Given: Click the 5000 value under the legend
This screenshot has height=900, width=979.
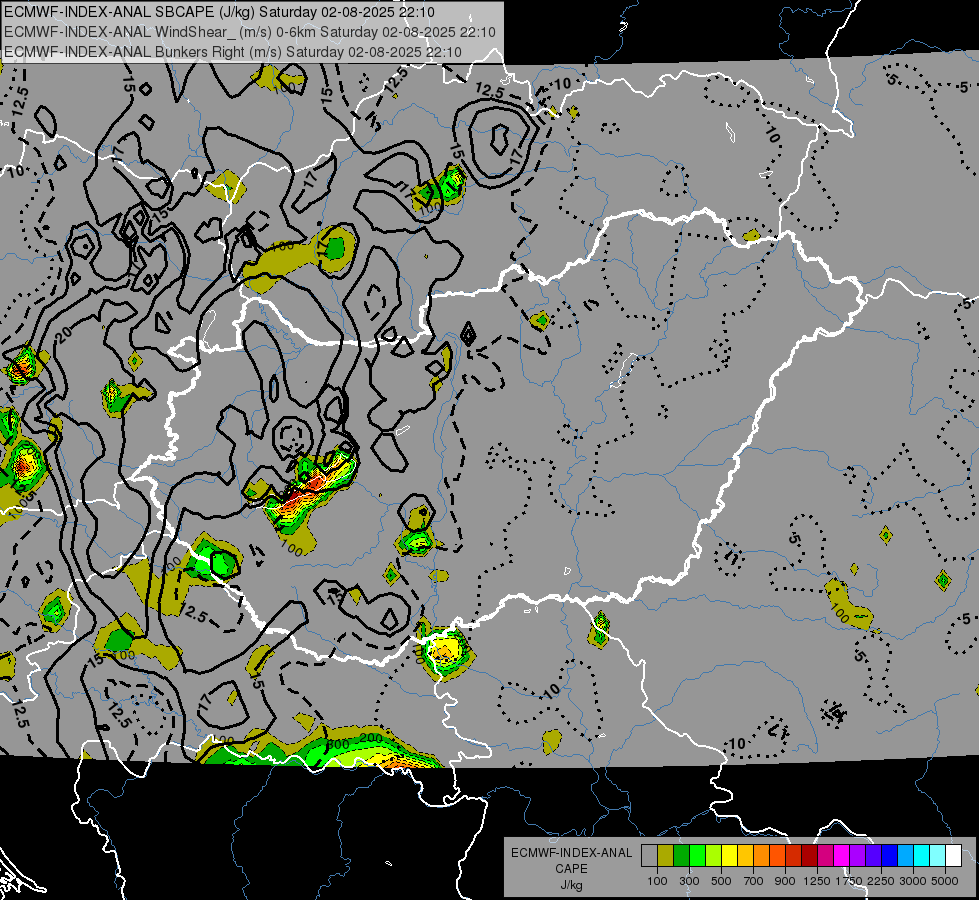Looking at the screenshot, I should coord(945,881).
